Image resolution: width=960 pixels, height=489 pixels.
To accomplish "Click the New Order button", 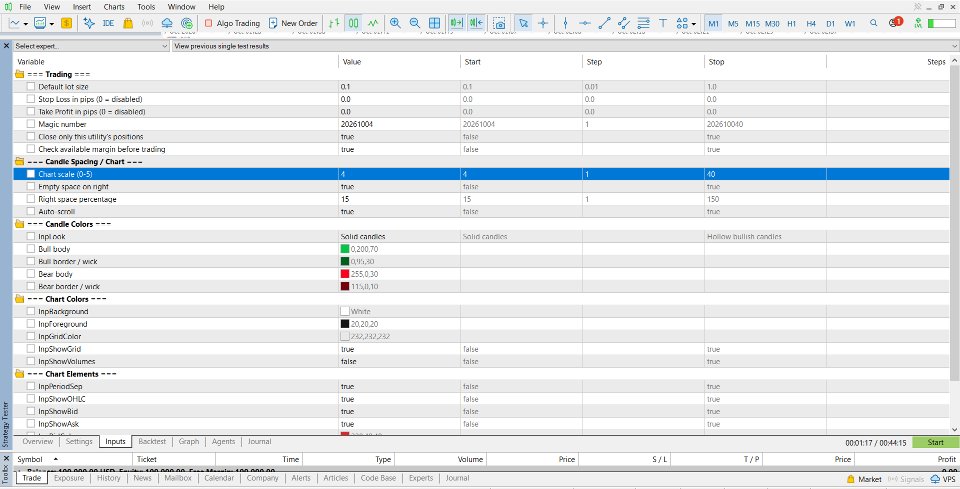I will tap(293, 23).
